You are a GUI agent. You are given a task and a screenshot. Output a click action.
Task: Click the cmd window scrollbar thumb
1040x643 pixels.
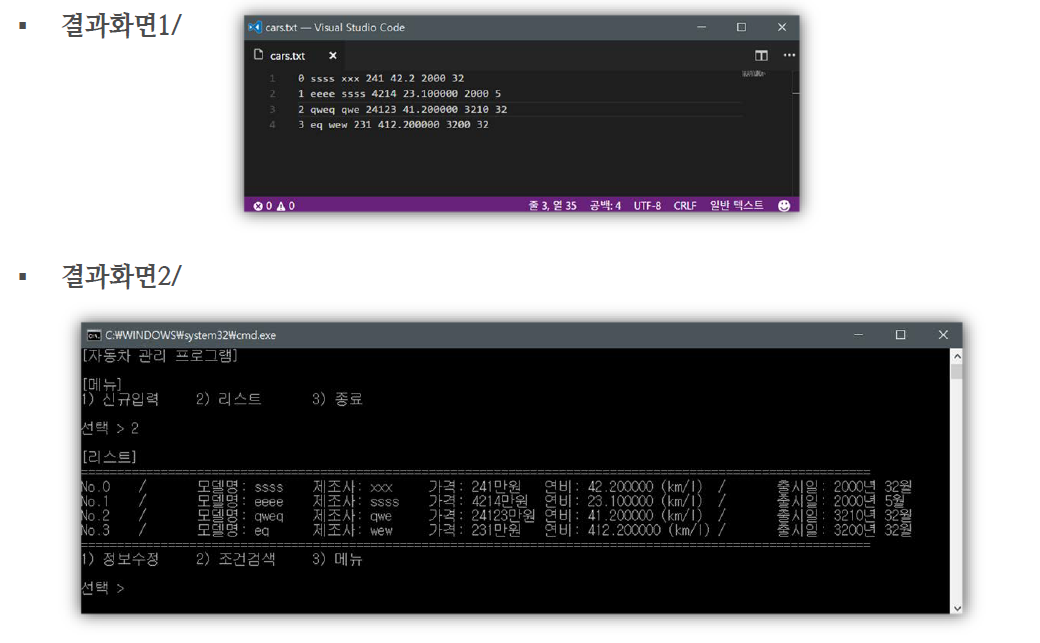956,372
